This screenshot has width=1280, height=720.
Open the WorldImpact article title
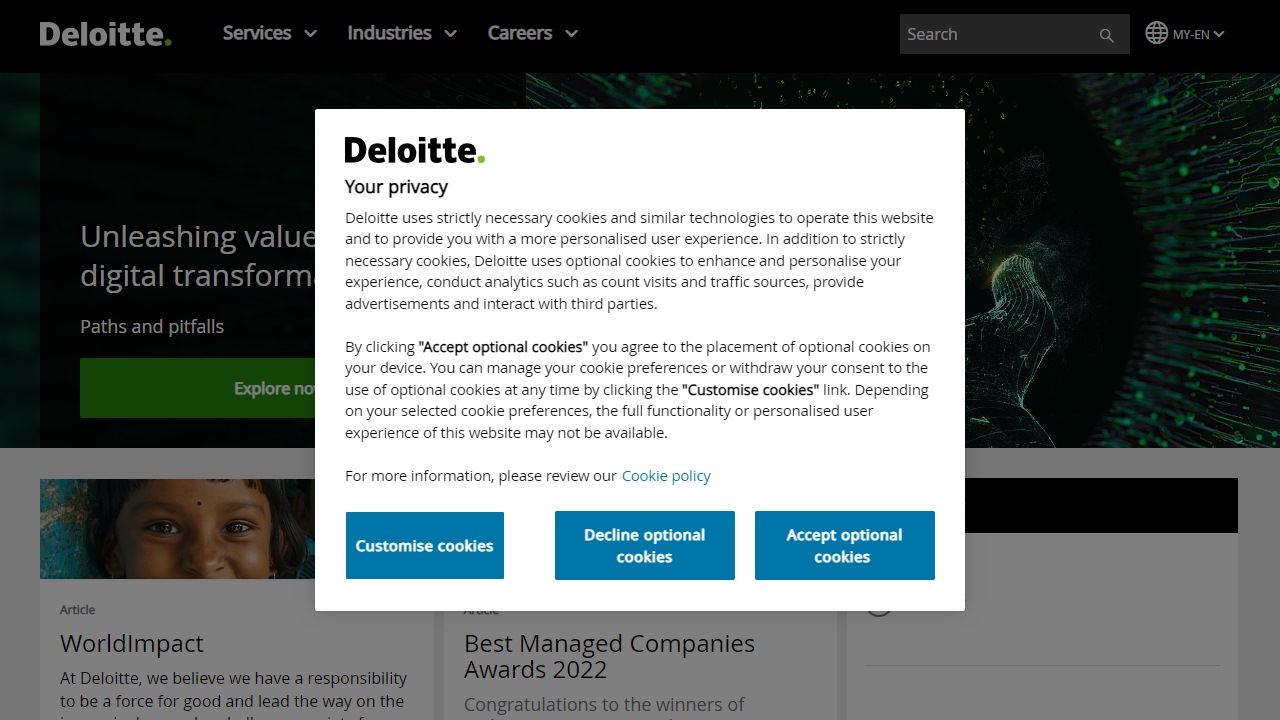[x=132, y=643]
